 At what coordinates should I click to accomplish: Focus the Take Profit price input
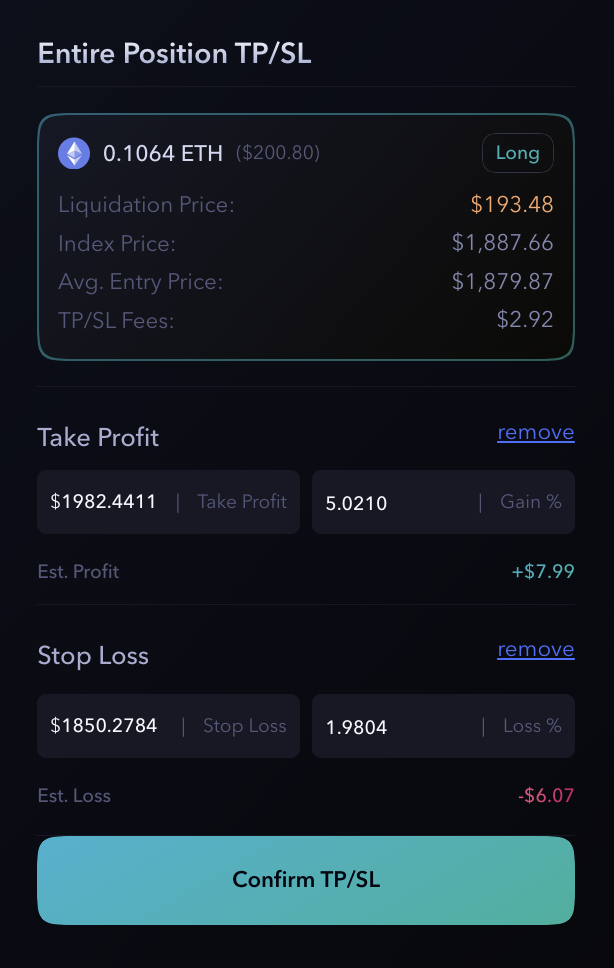[x=105, y=502]
